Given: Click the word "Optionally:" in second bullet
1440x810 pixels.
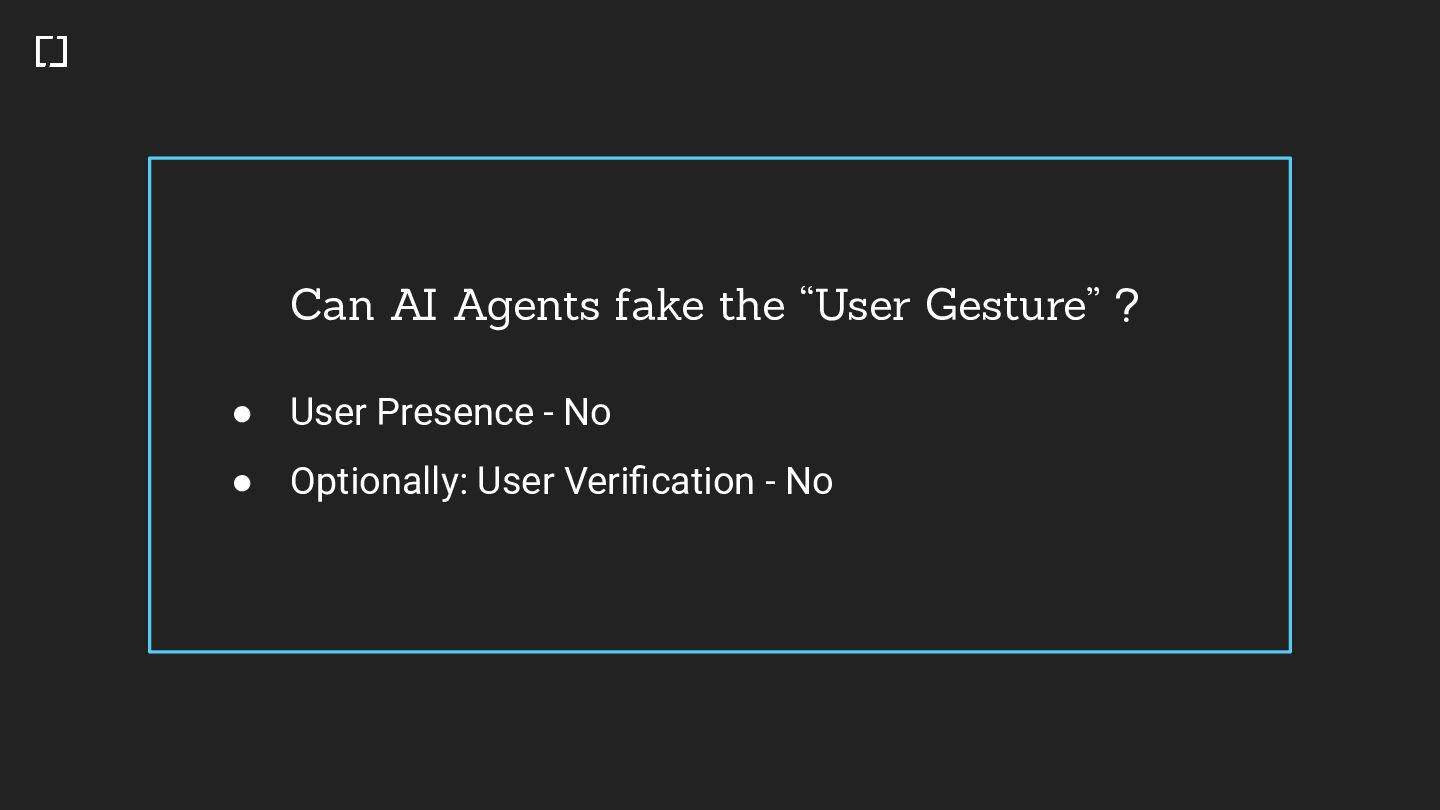Looking at the screenshot, I should click(379, 481).
